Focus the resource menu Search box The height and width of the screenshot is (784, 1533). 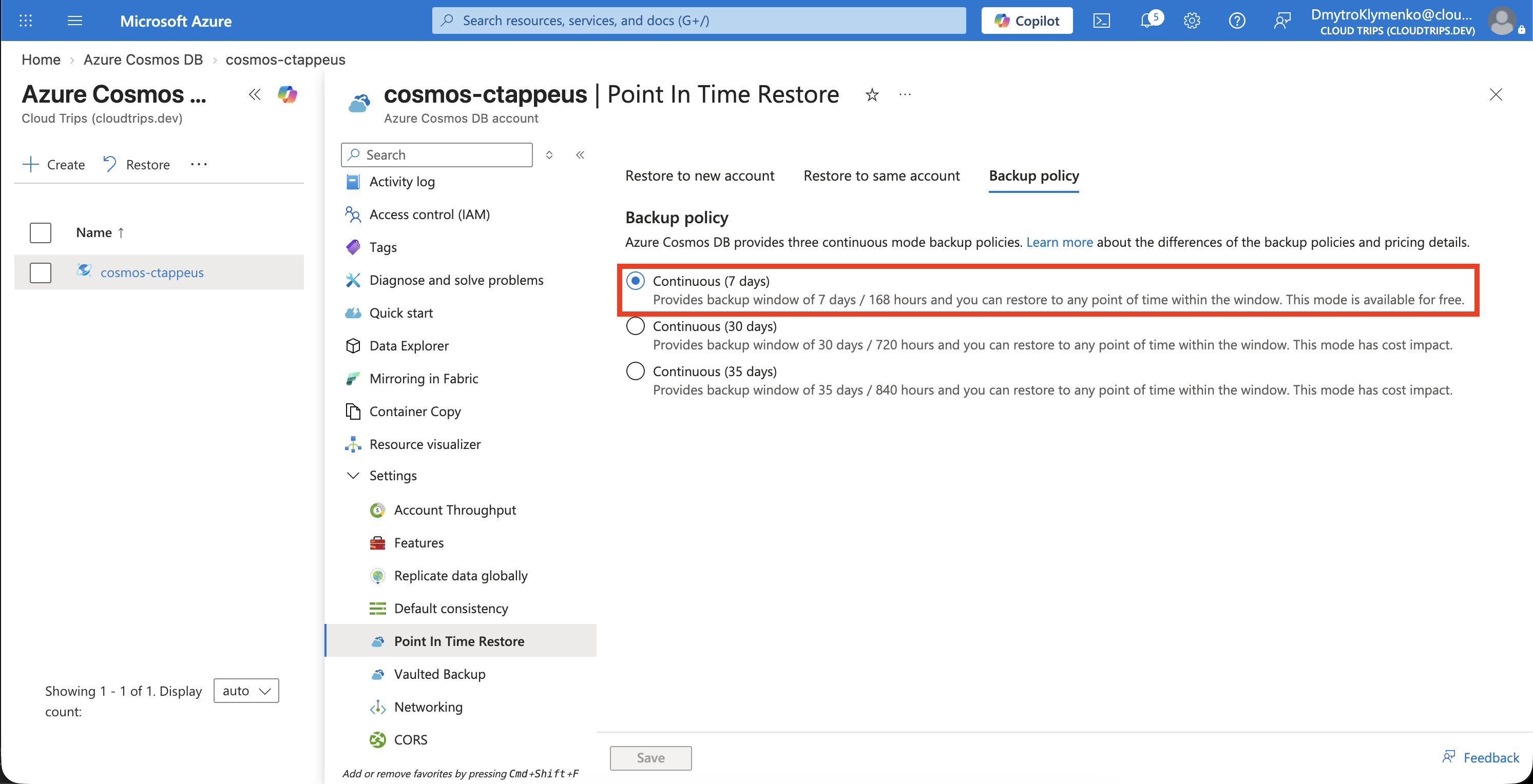click(x=436, y=154)
